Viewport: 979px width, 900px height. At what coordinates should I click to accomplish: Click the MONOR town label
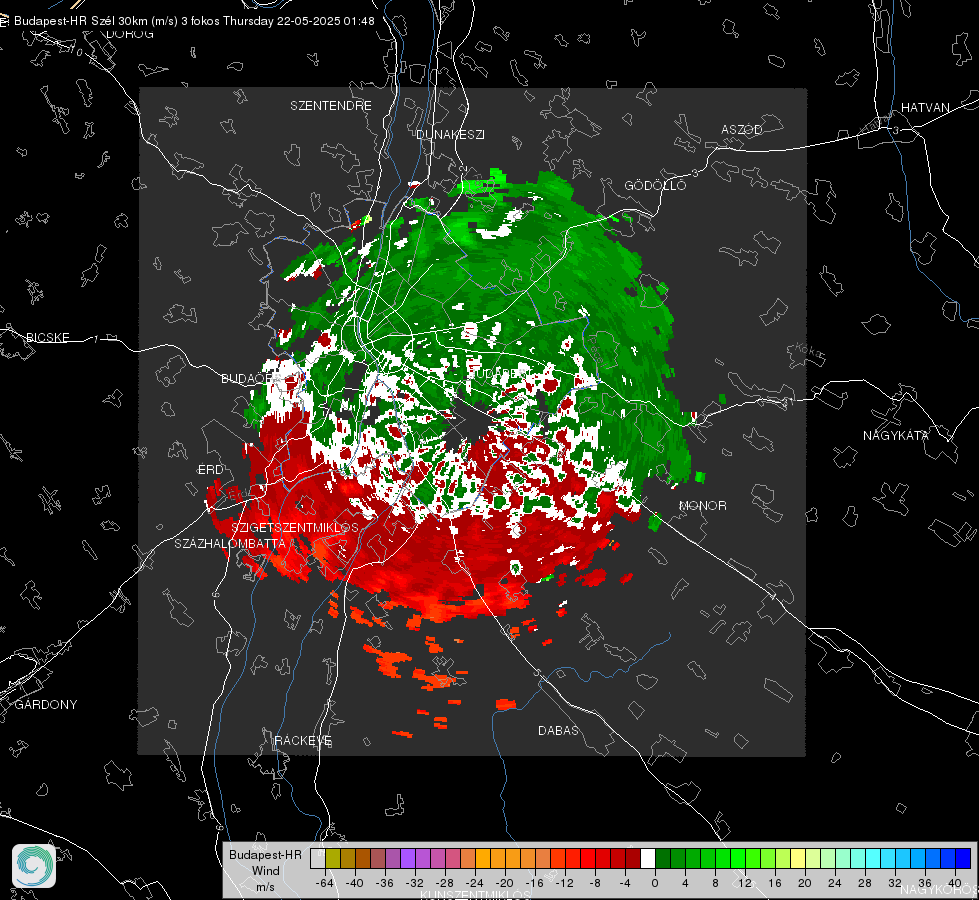pos(702,505)
